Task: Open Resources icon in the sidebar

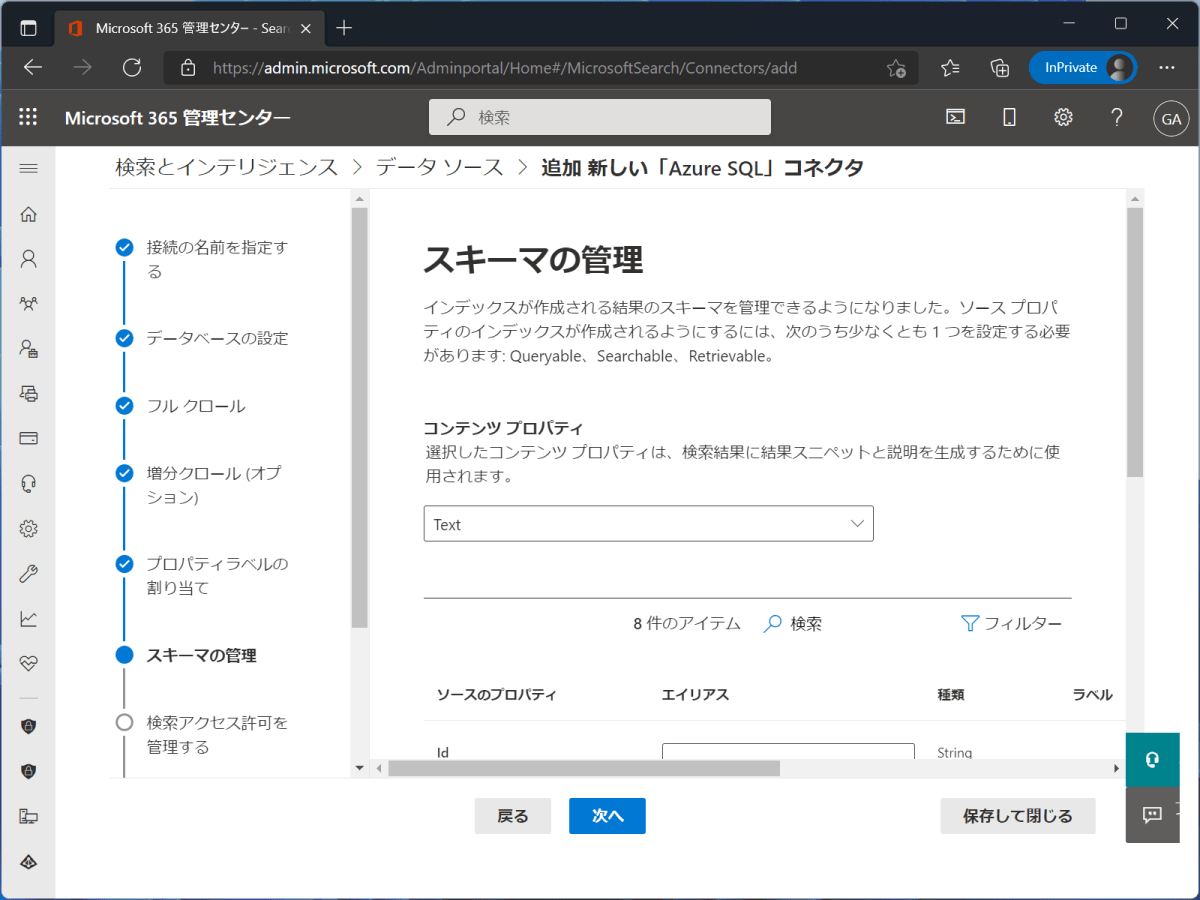Action: click(x=28, y=393)
